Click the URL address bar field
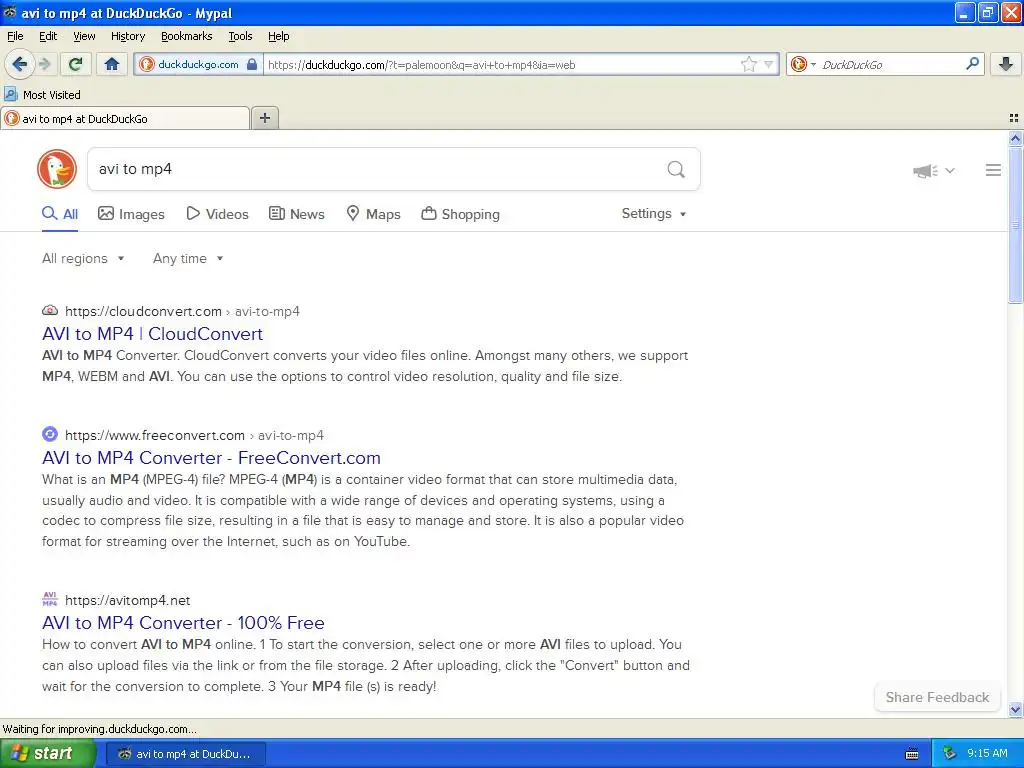 coord(500,64)
